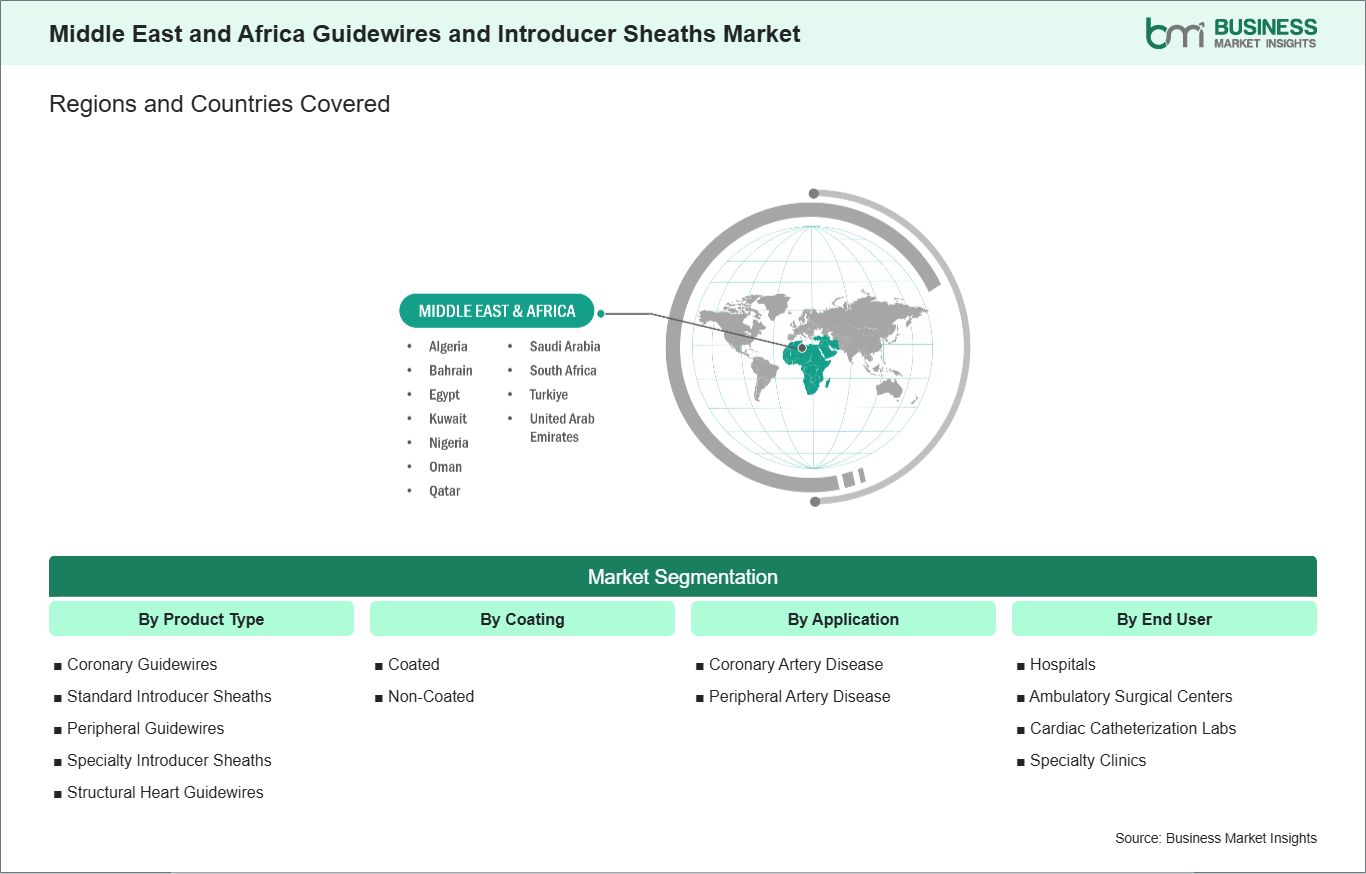Click the page title heading

click(425, 34)
